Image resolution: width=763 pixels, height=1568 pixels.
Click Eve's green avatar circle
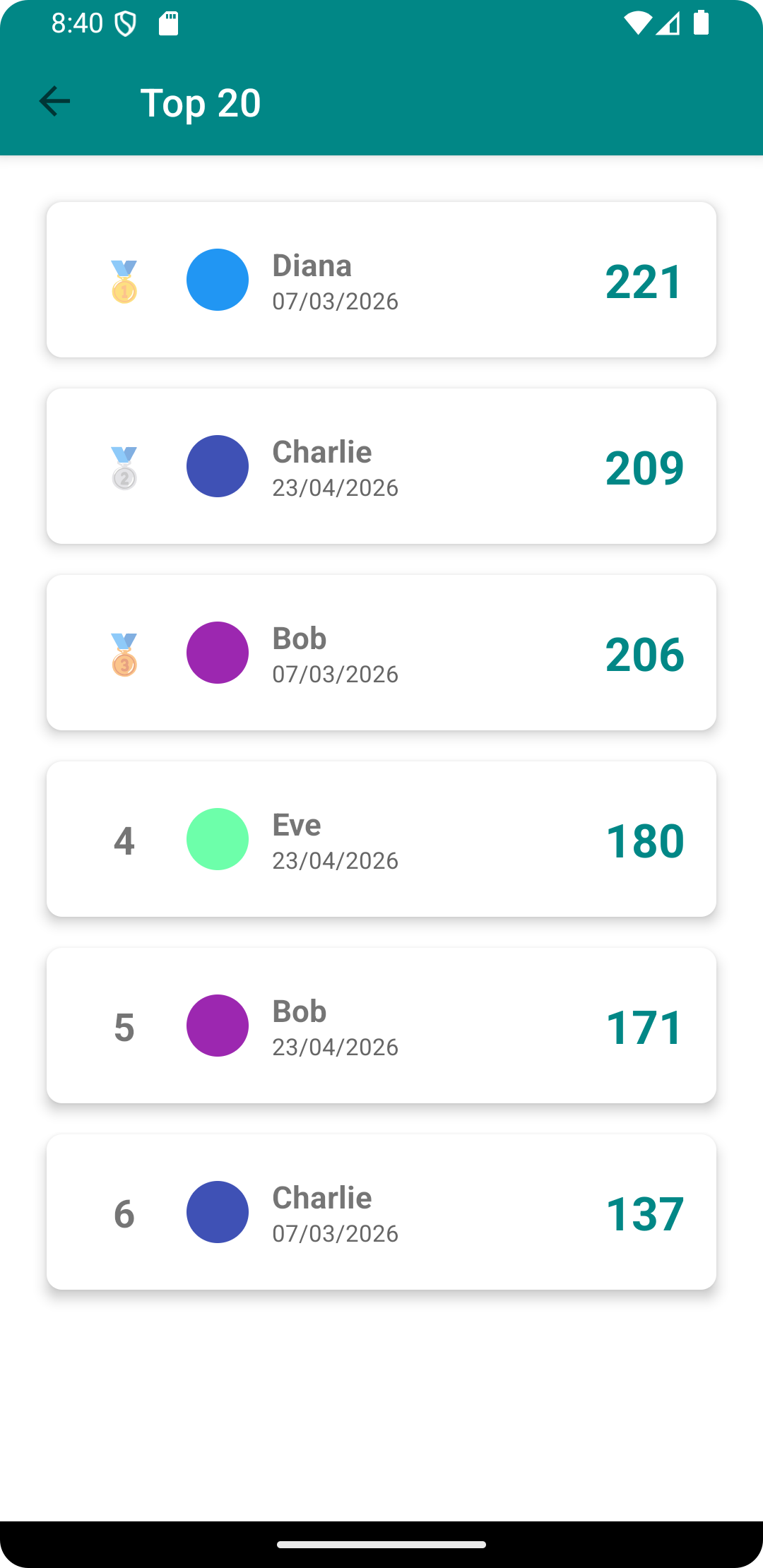pyautogui.click(x=218, y=839)
